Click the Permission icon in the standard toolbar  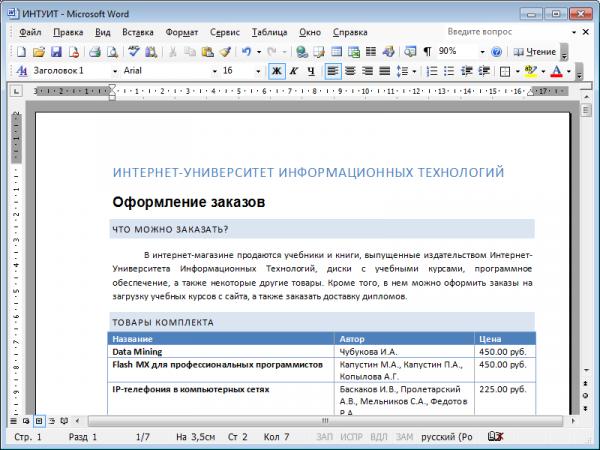click(x=73, y=52)
